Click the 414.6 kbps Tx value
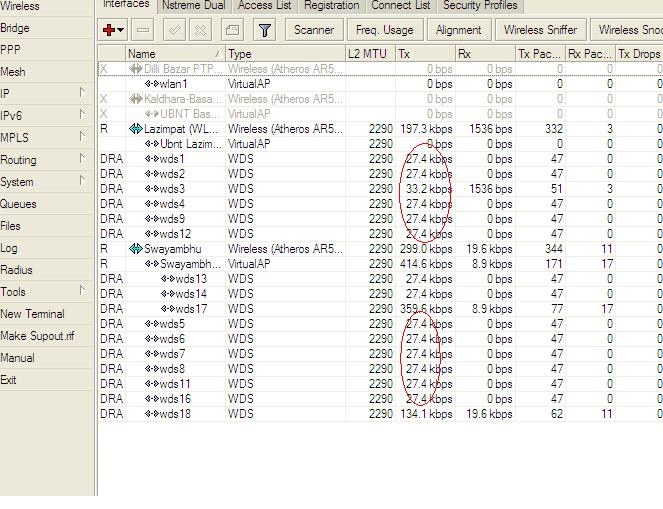 (x=426, y=264)
